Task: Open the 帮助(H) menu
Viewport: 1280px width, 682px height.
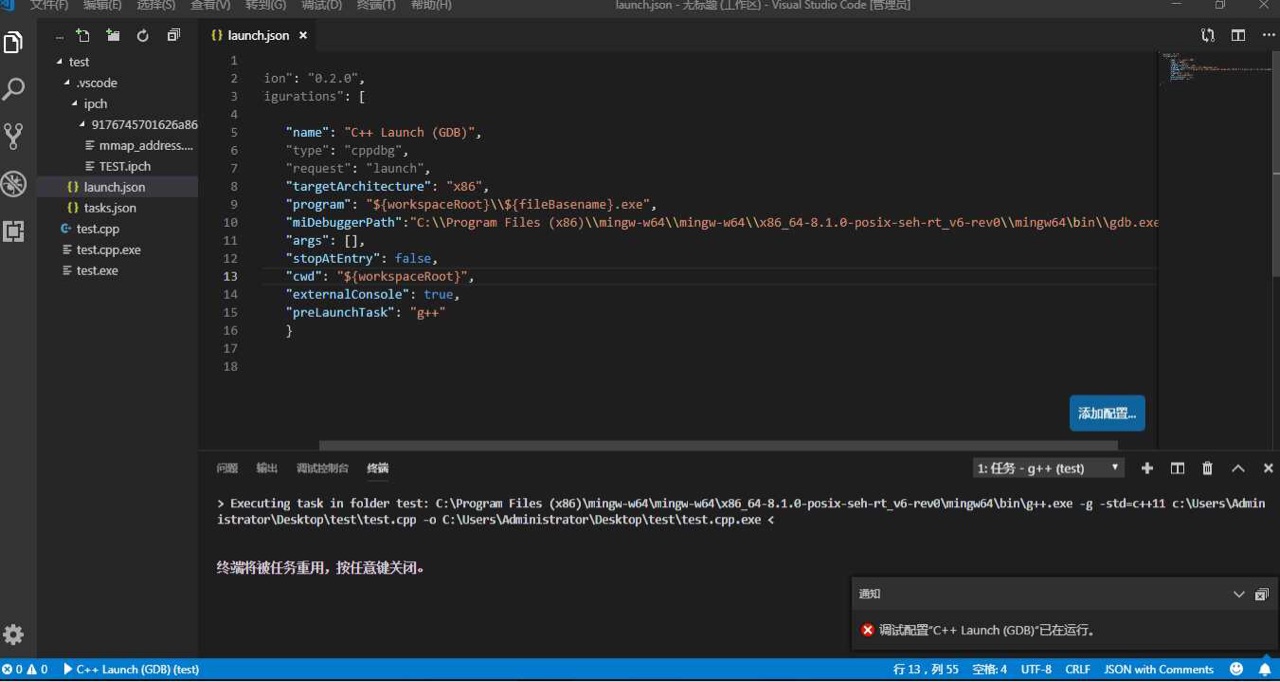Action: click(431, 5)
